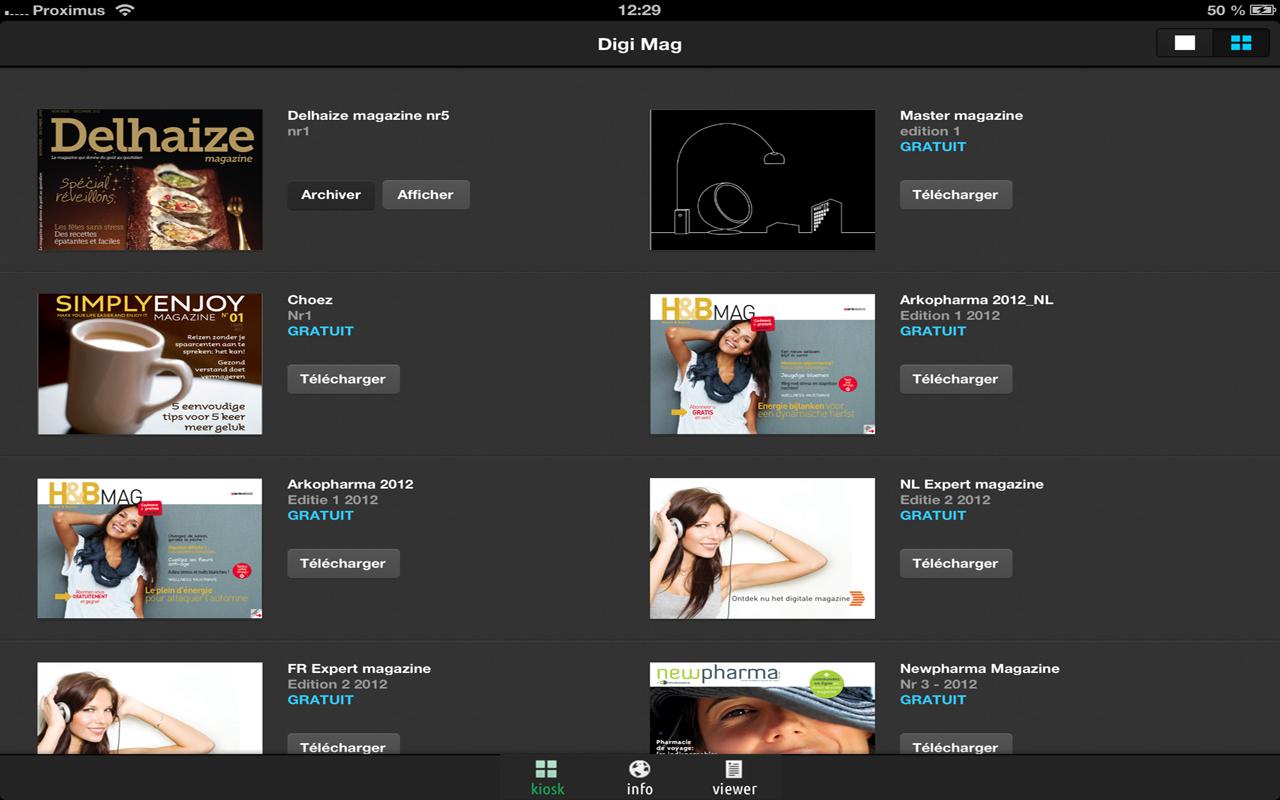The height and width of the screenshot is (800, 1280).
Task: Download NL Expert magazine
Action: pos(956,563)
